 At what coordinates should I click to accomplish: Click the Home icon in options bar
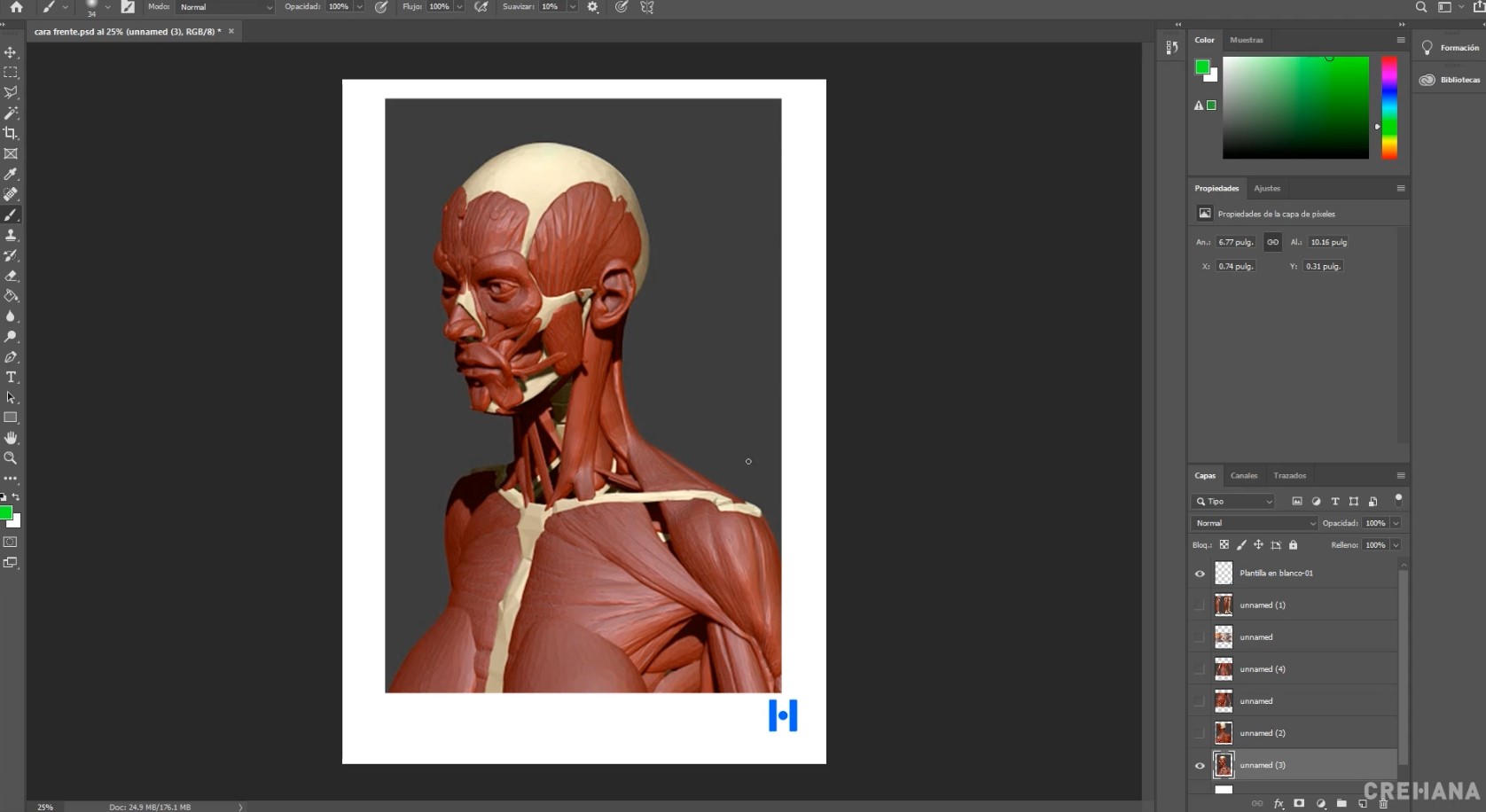click(16, 7)
